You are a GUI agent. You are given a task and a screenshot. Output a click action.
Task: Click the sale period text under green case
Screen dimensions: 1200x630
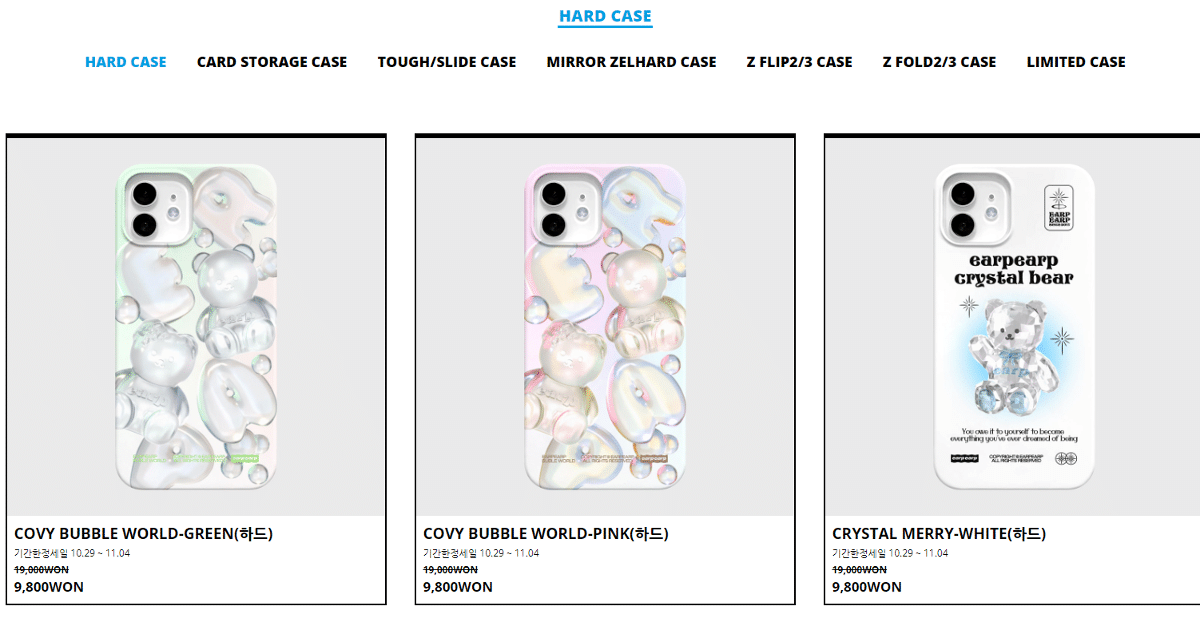[x=72, y=553]
